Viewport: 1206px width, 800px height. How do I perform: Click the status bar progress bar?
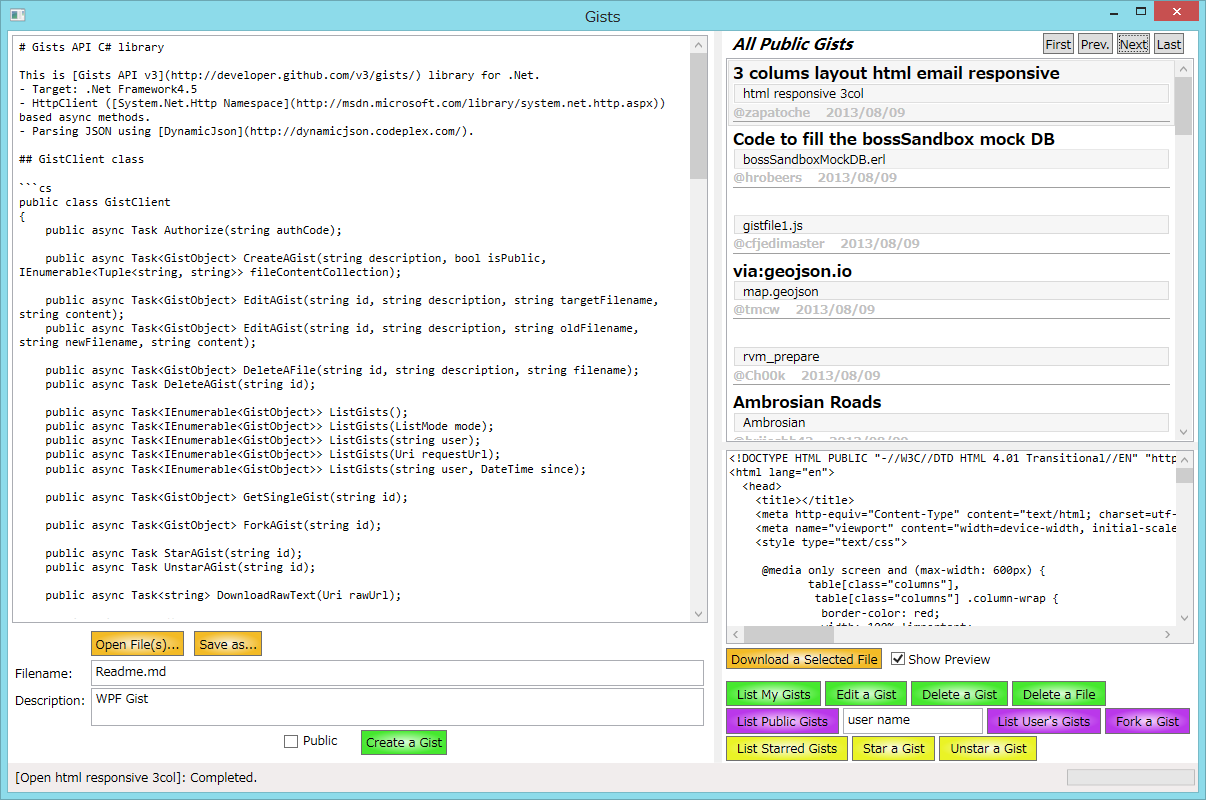[1131, 777]
